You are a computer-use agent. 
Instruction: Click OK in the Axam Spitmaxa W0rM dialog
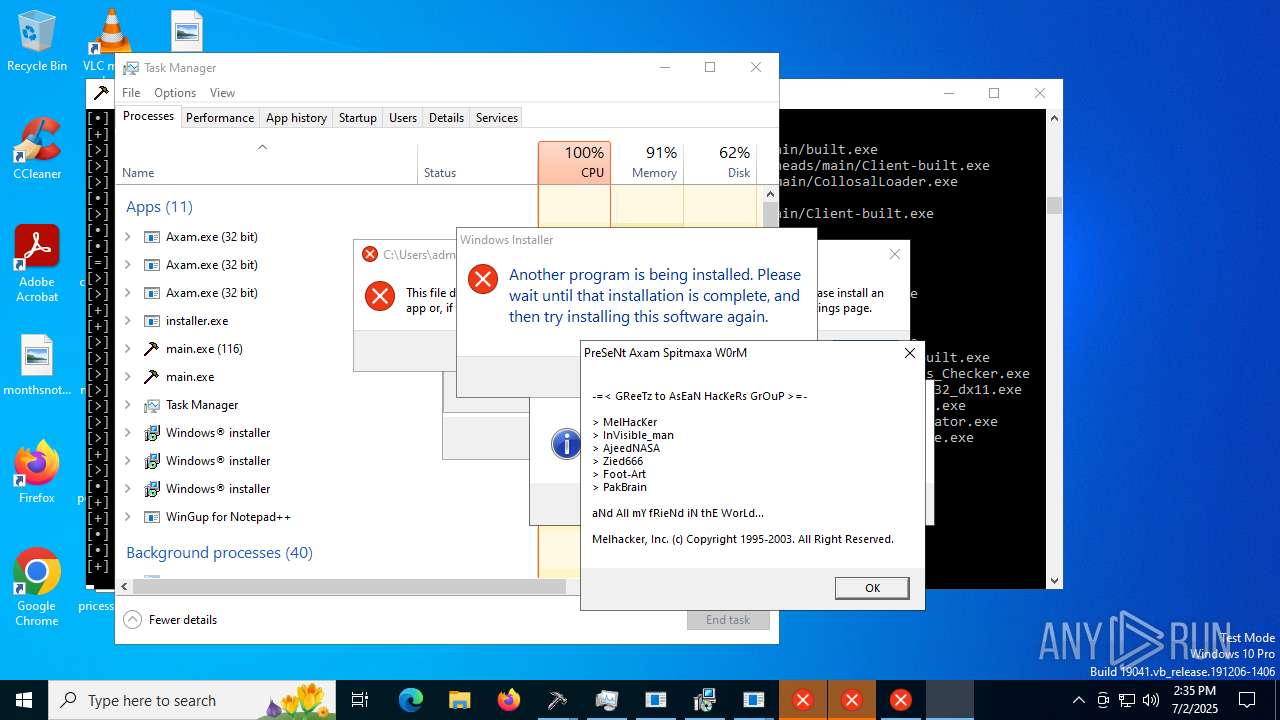872,588
